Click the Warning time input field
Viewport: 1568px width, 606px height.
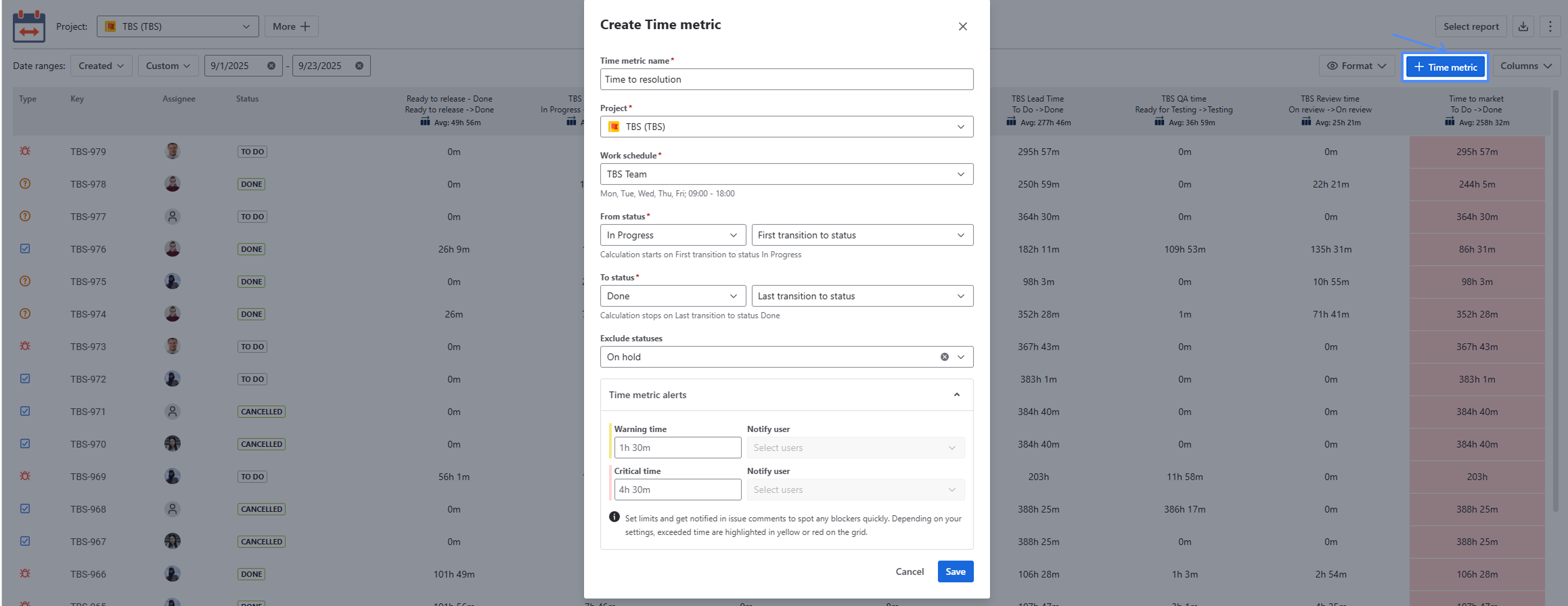[x=677, y=448]
